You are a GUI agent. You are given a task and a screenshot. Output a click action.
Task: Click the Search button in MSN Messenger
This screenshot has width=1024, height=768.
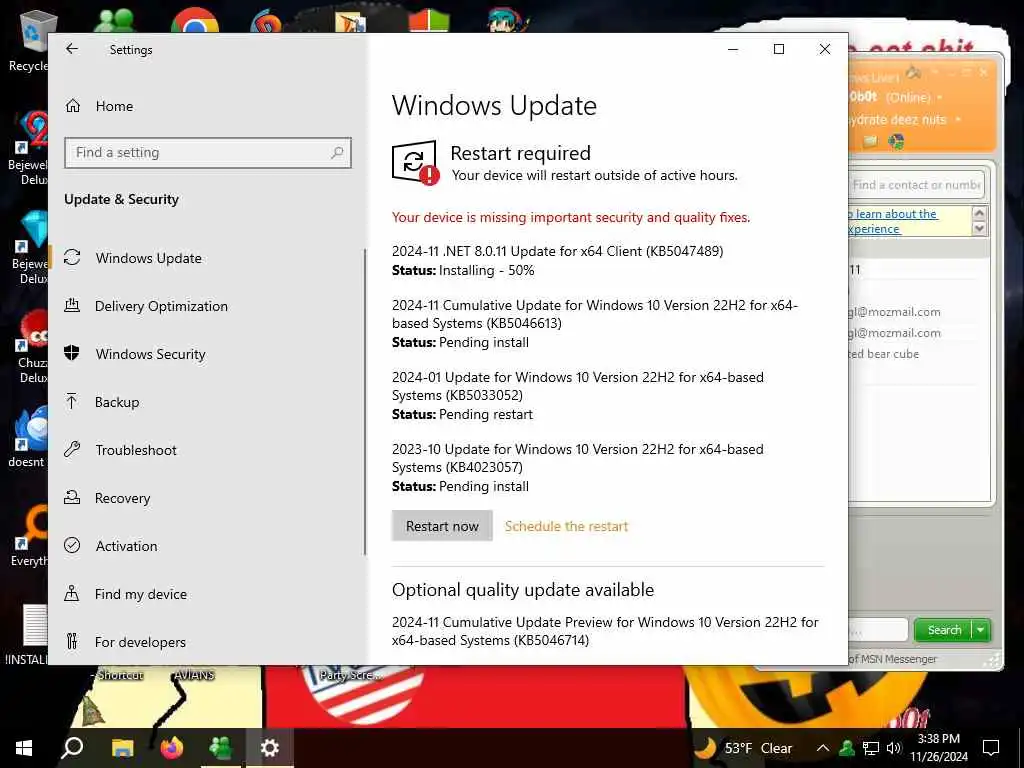[944, 630]
